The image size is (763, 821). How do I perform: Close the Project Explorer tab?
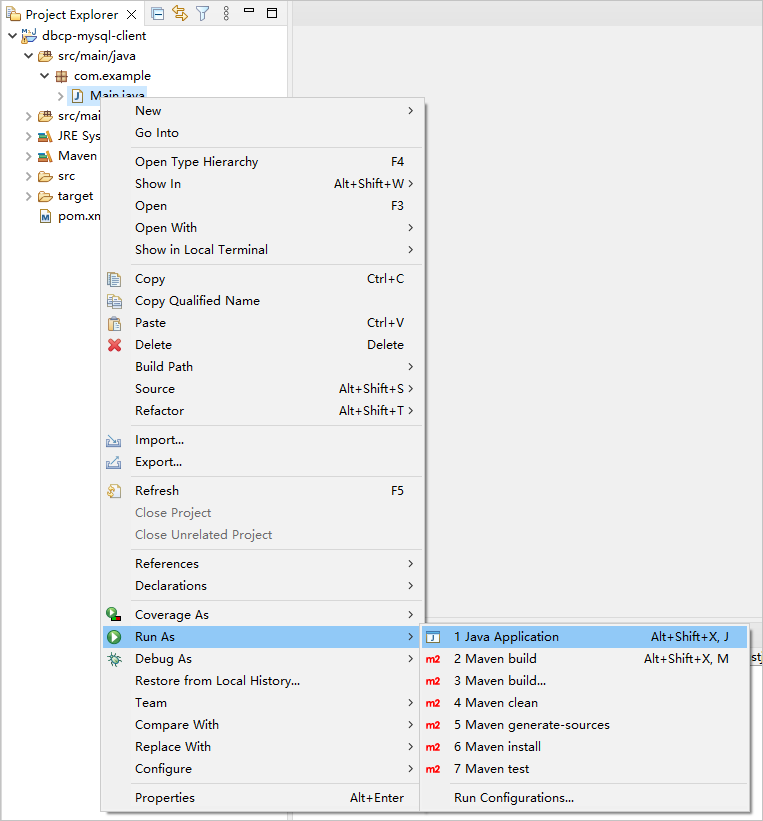click(133, 14)
